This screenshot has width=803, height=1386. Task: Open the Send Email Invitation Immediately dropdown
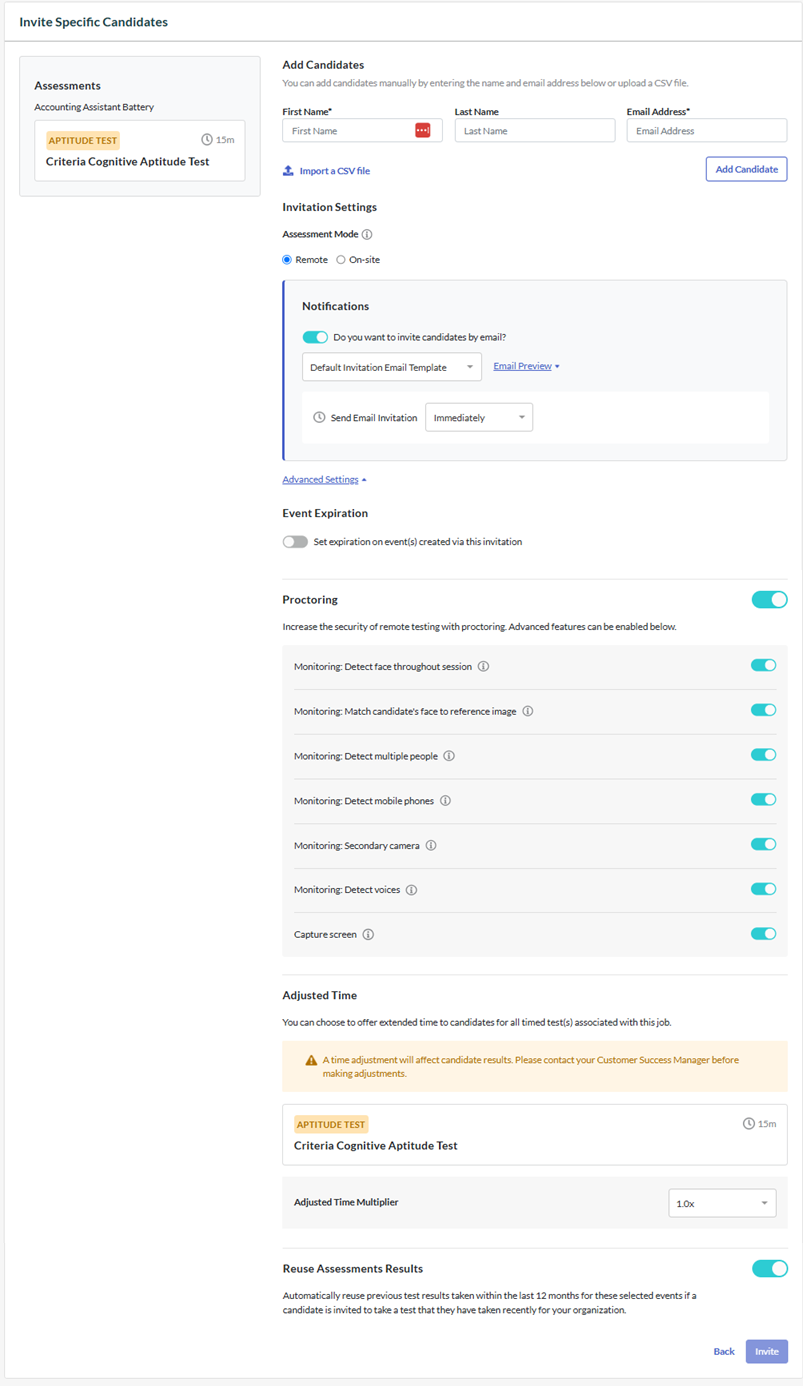click(479, 418)
